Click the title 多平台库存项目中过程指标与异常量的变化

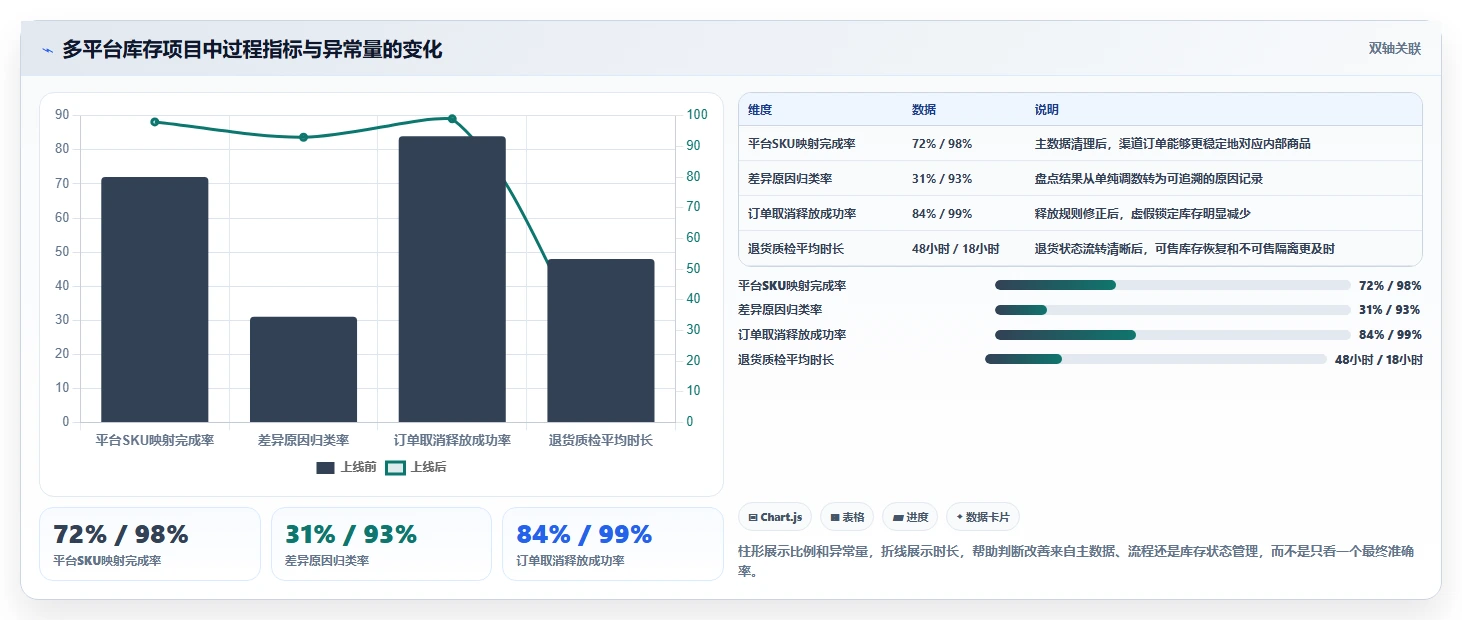click(252, 50)
